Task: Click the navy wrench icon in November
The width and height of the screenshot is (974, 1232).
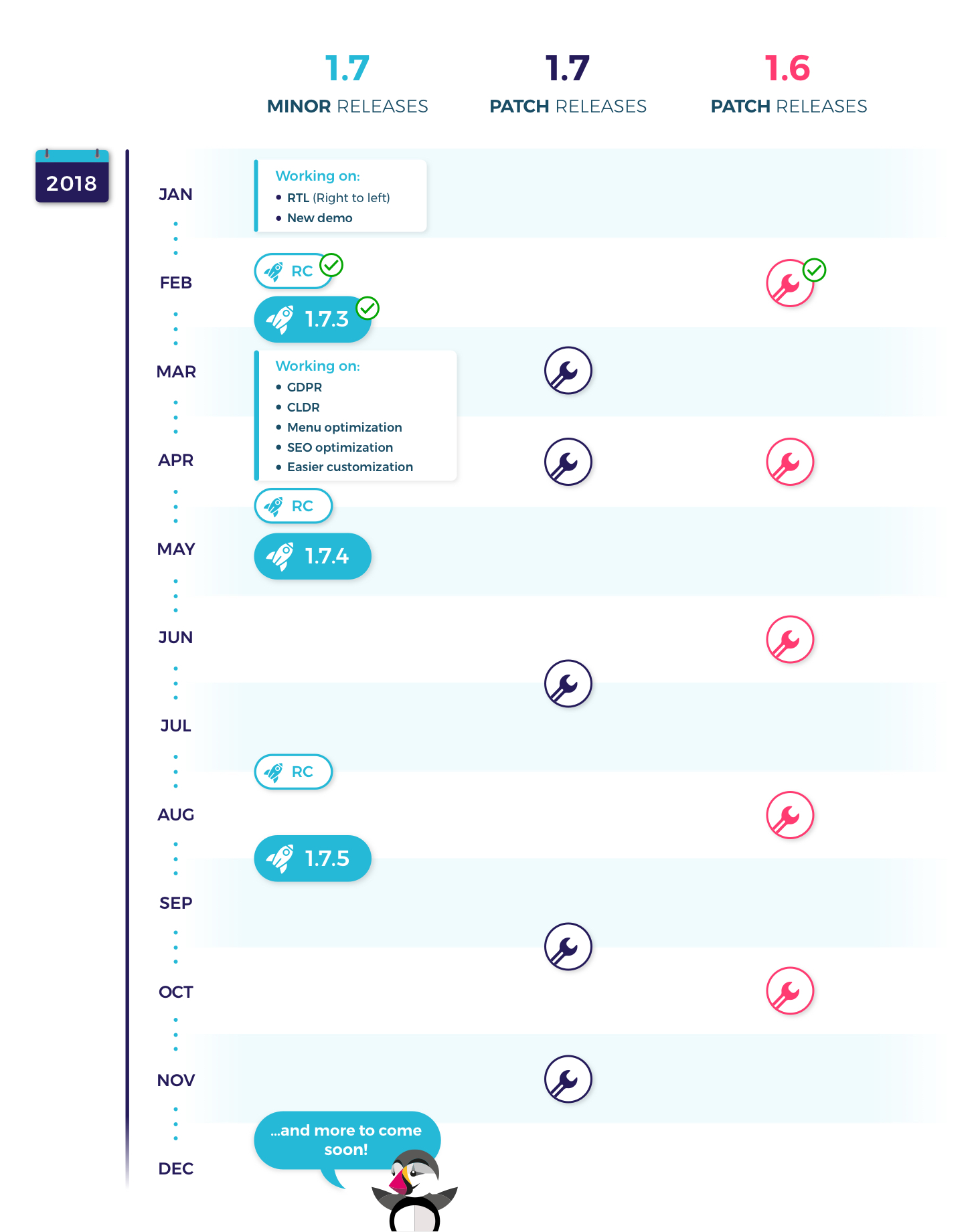Action: (568, 1079)
